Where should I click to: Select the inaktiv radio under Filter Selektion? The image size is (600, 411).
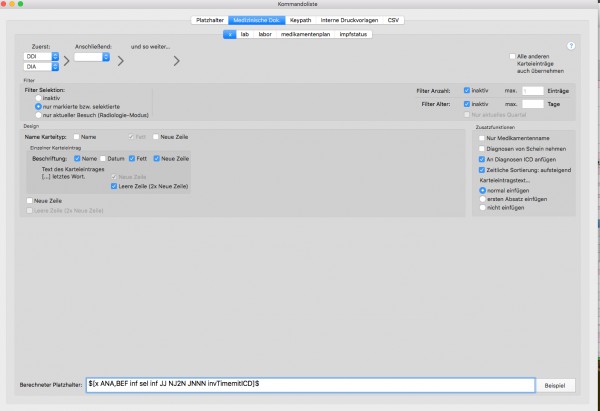point(38,98)
